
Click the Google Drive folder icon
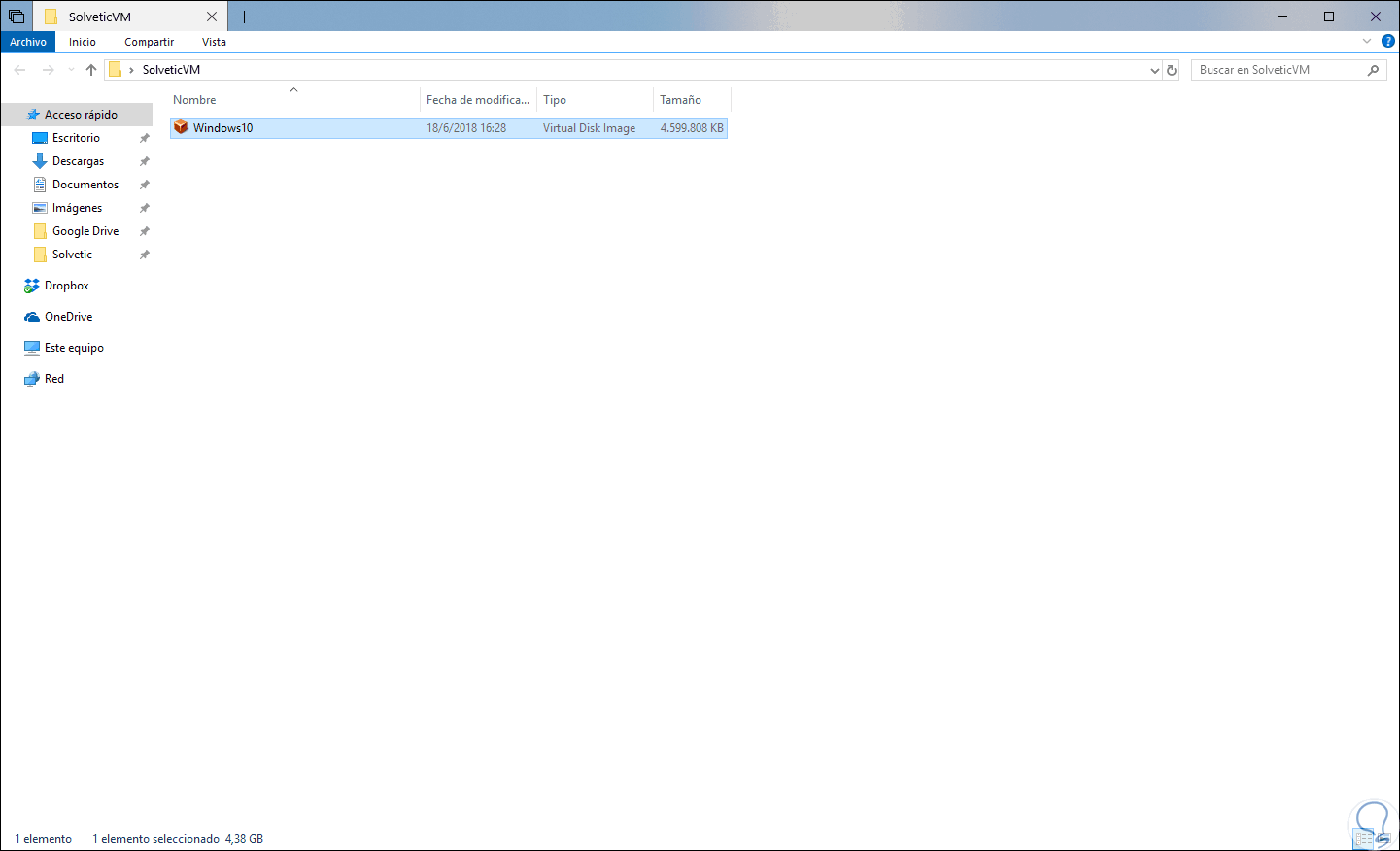coord(40,231)
